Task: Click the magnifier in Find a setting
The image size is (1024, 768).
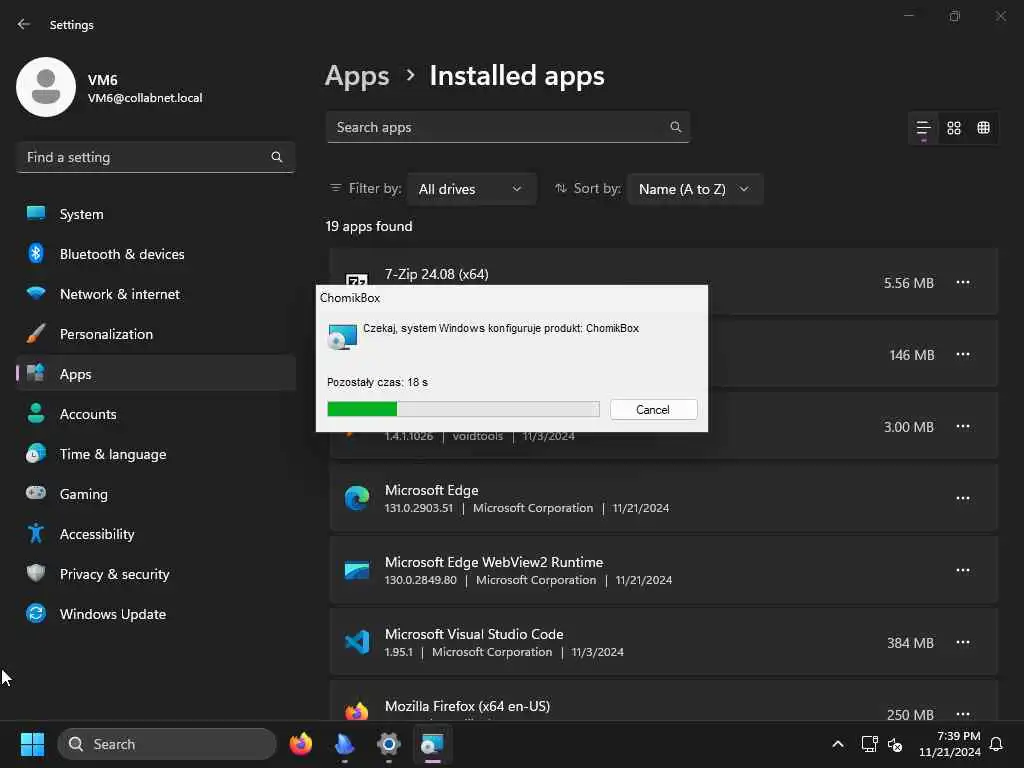Action: pos(277,157)
